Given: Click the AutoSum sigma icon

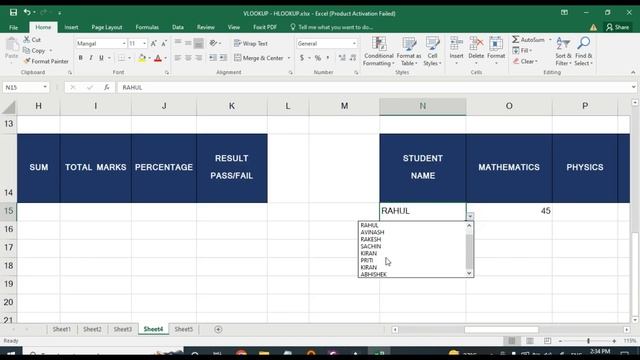Looking at the screenshot, I should (x=516, y=40).
